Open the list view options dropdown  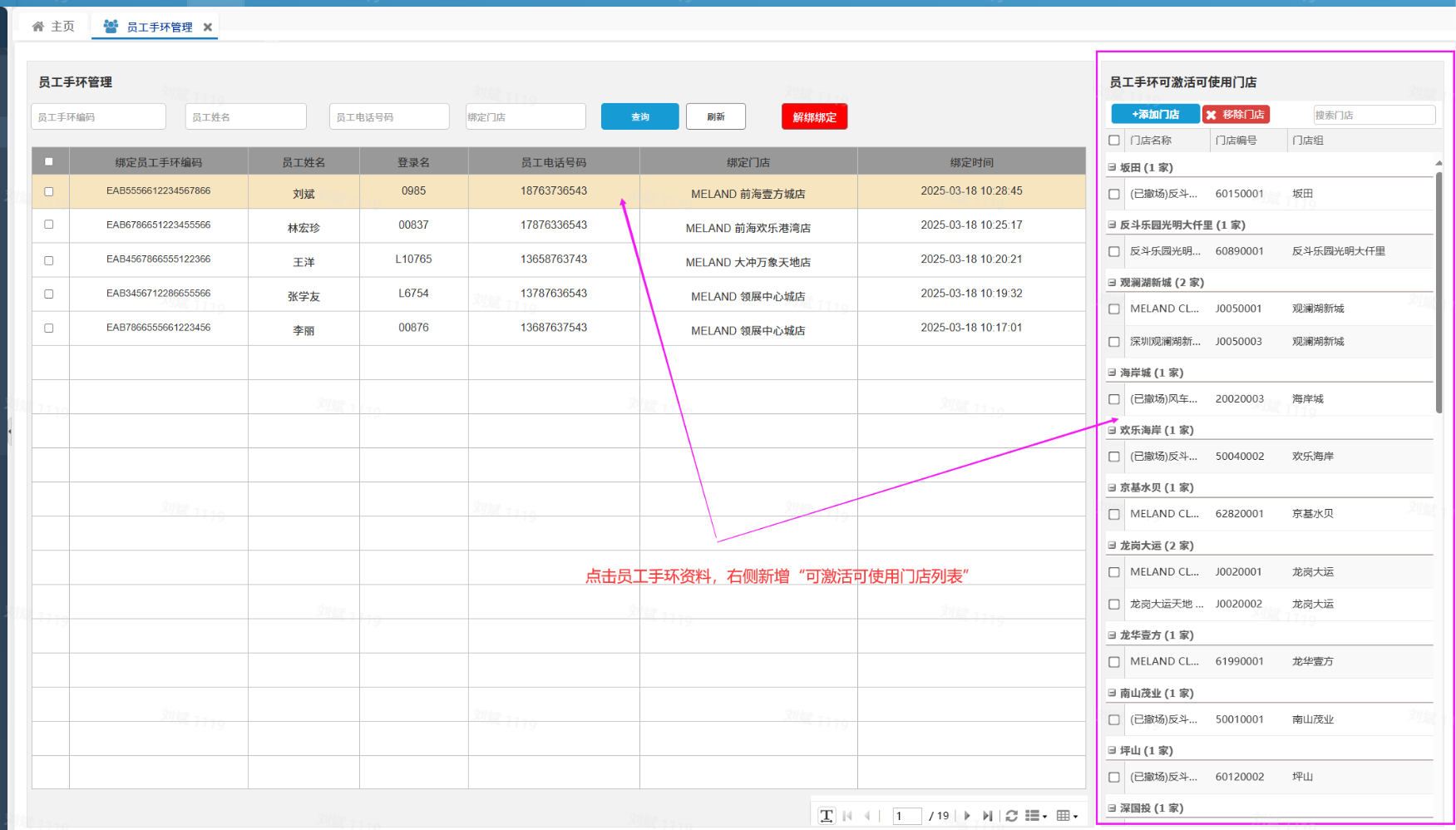coord(1035,816)
